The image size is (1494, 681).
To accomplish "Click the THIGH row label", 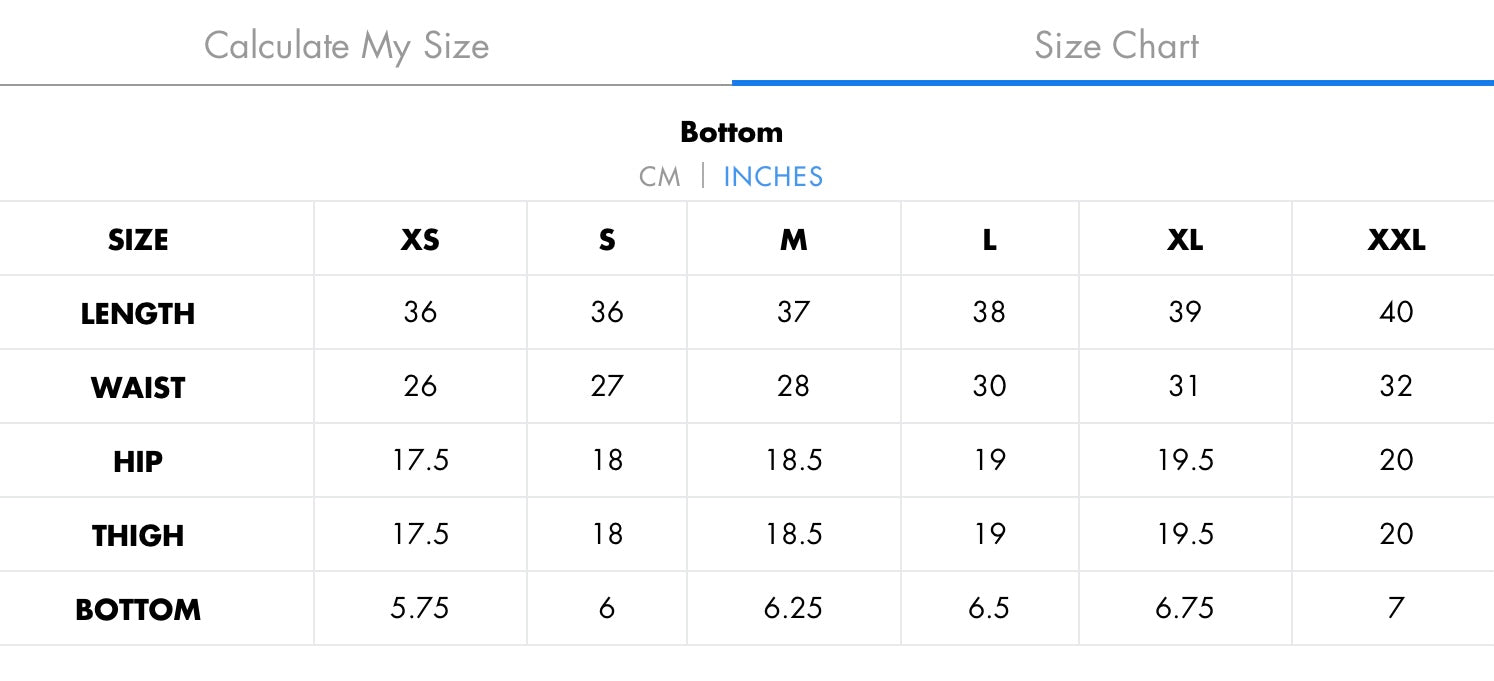I will 138,536.
